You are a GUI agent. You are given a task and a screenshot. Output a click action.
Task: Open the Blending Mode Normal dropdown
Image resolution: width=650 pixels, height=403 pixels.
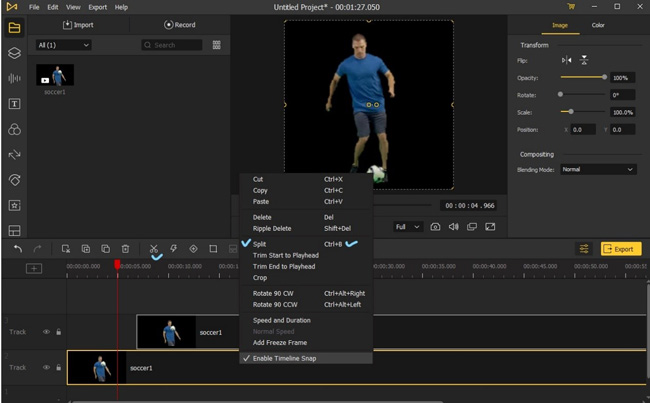coord(599,170)
